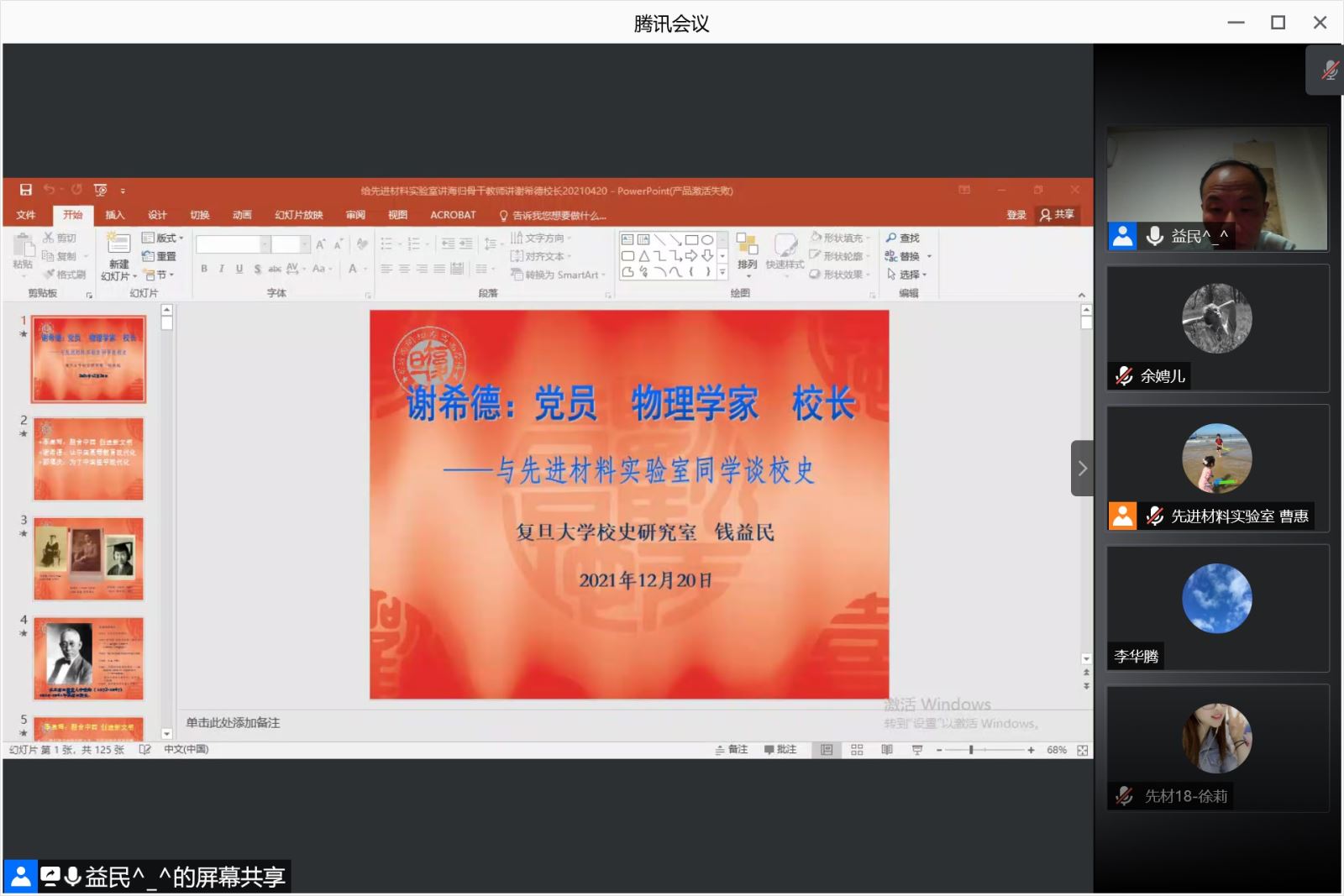The width and height of the screenshot is (1344, 896).
Task: Switch to the Insert (插入) tab
Action: point(115,215)
